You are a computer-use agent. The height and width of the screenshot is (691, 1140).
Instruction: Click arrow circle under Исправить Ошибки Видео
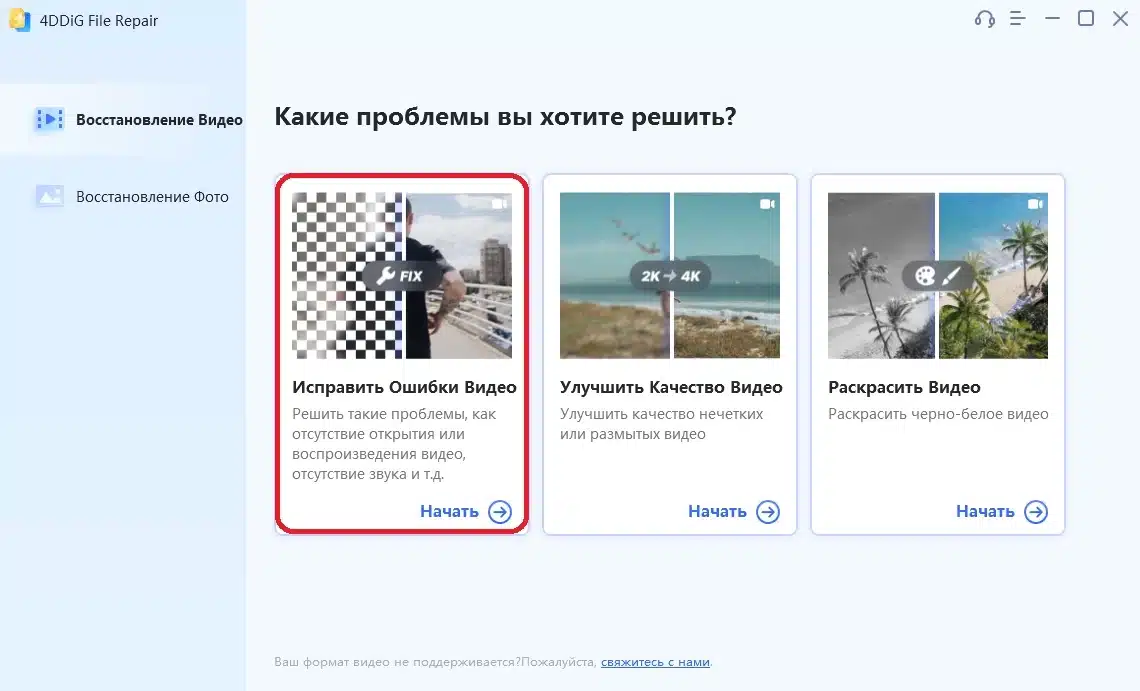[500, 512]
